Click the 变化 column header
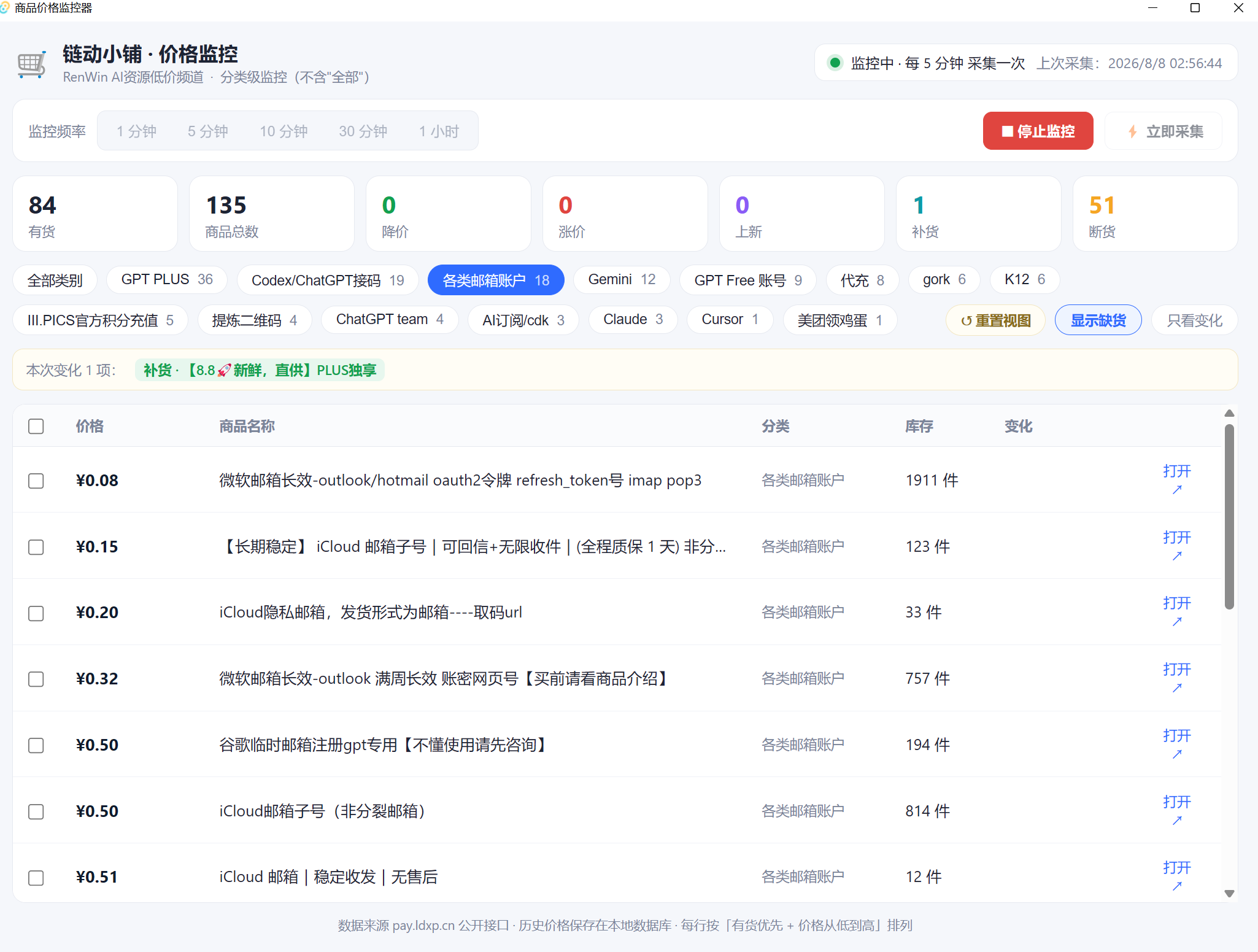1258x952 pixels. (1019, 426)
